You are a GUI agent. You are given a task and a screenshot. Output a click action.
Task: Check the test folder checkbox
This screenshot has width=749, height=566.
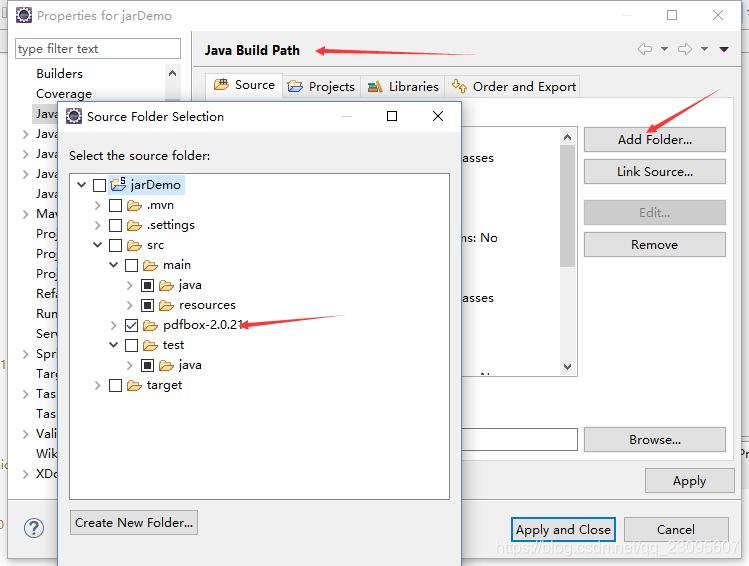131,345
